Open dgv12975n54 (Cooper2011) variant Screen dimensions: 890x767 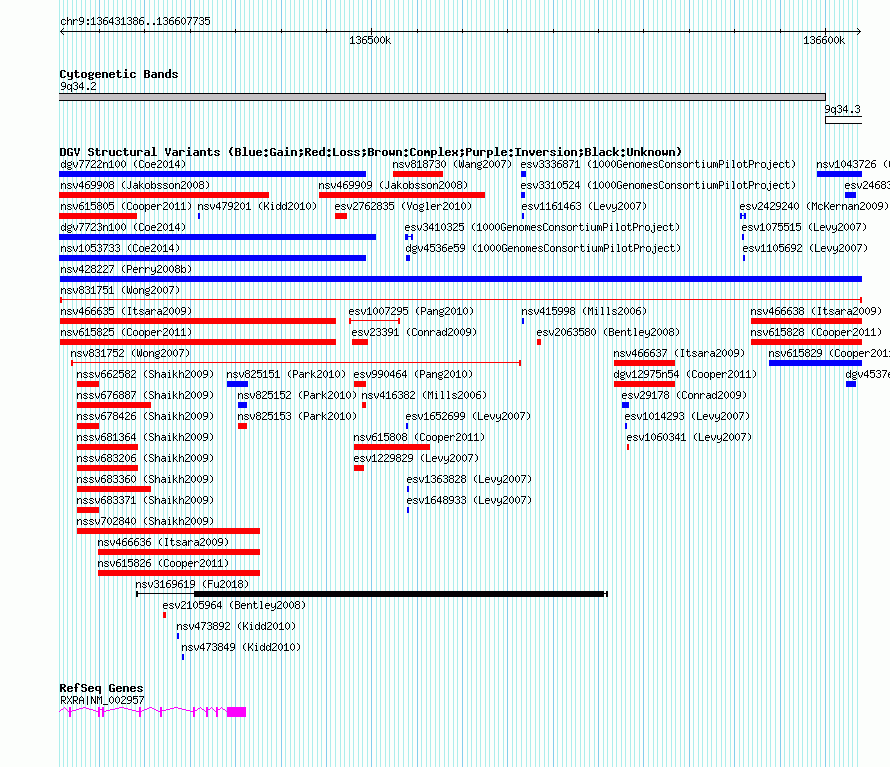685,375
